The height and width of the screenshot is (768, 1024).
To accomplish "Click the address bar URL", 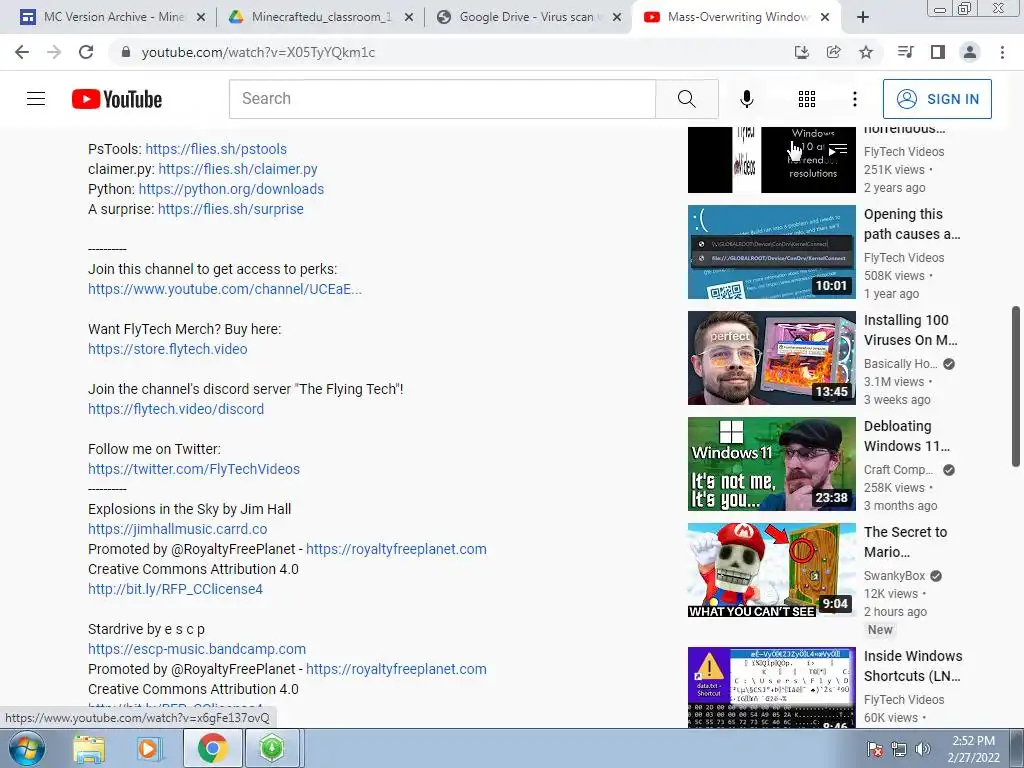I will tap(258, 52).
